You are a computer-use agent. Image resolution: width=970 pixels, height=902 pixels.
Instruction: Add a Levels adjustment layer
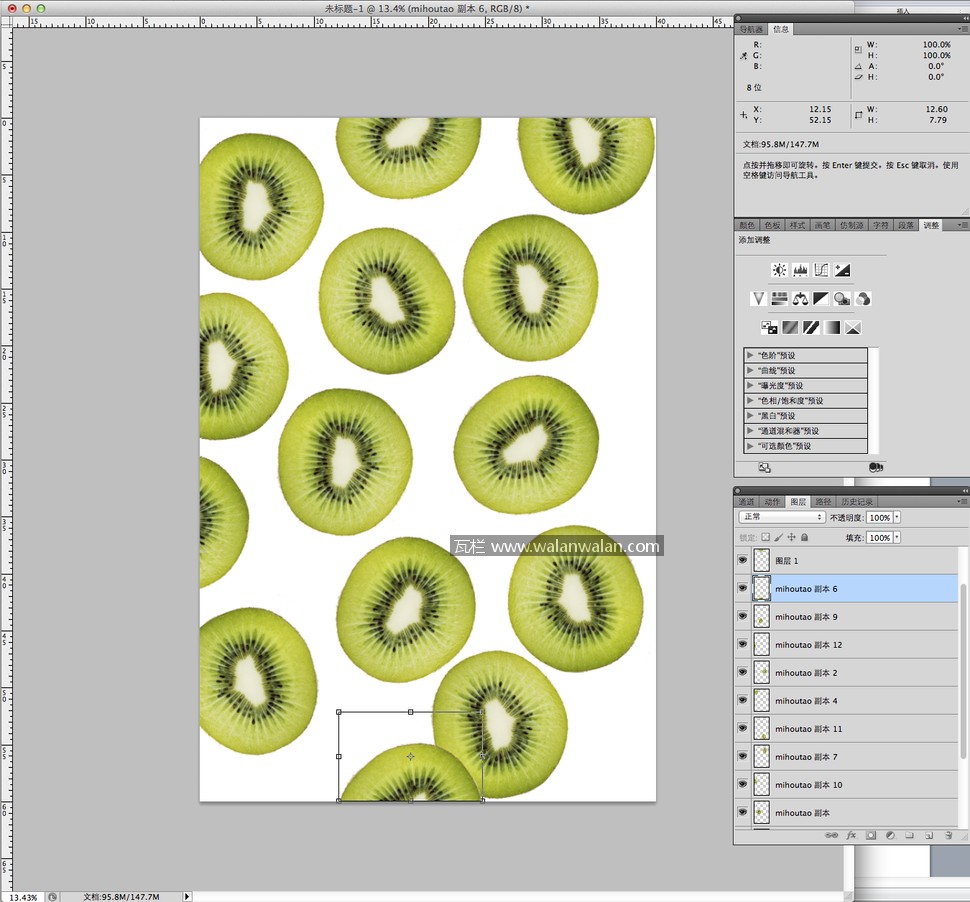(800, 270)
